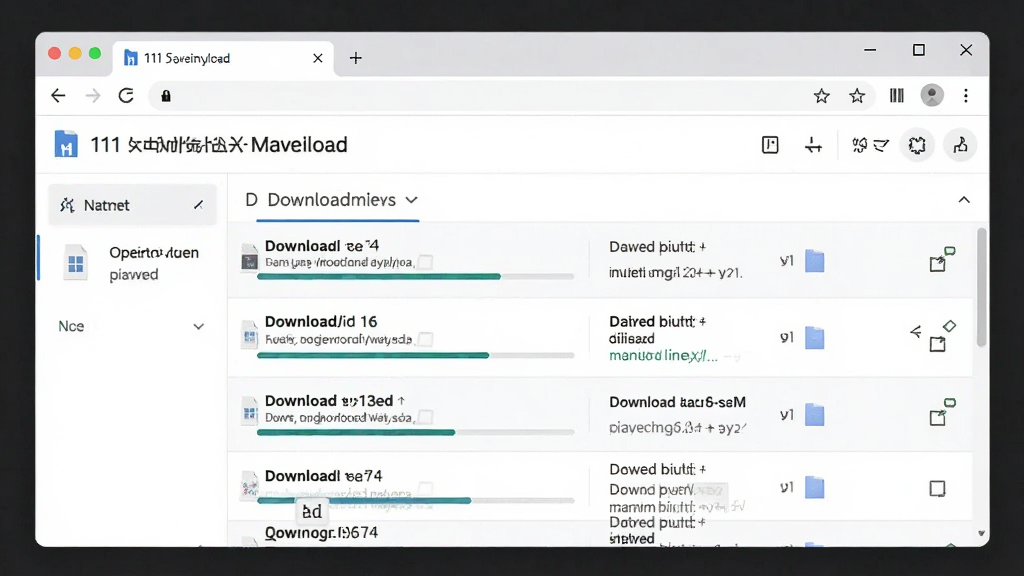Tick the checkbox under the Download/id 16 title
The height and width of the screenshot is (576, 1024).
coord(425,339)
